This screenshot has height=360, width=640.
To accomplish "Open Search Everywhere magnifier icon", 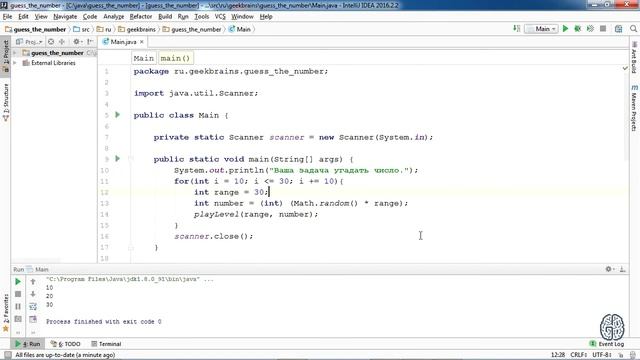I will (x=633, y=29).
